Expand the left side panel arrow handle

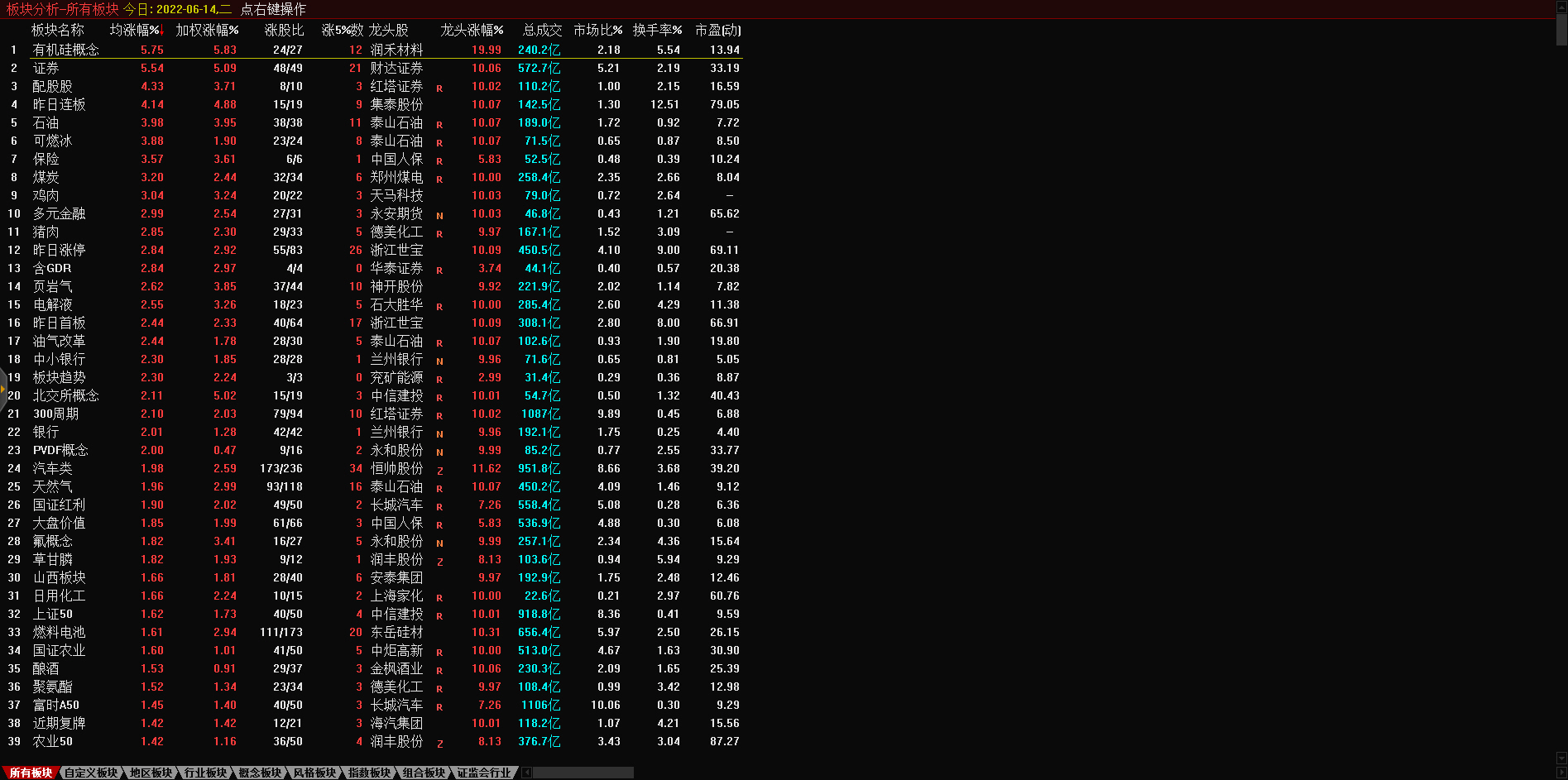2,387
